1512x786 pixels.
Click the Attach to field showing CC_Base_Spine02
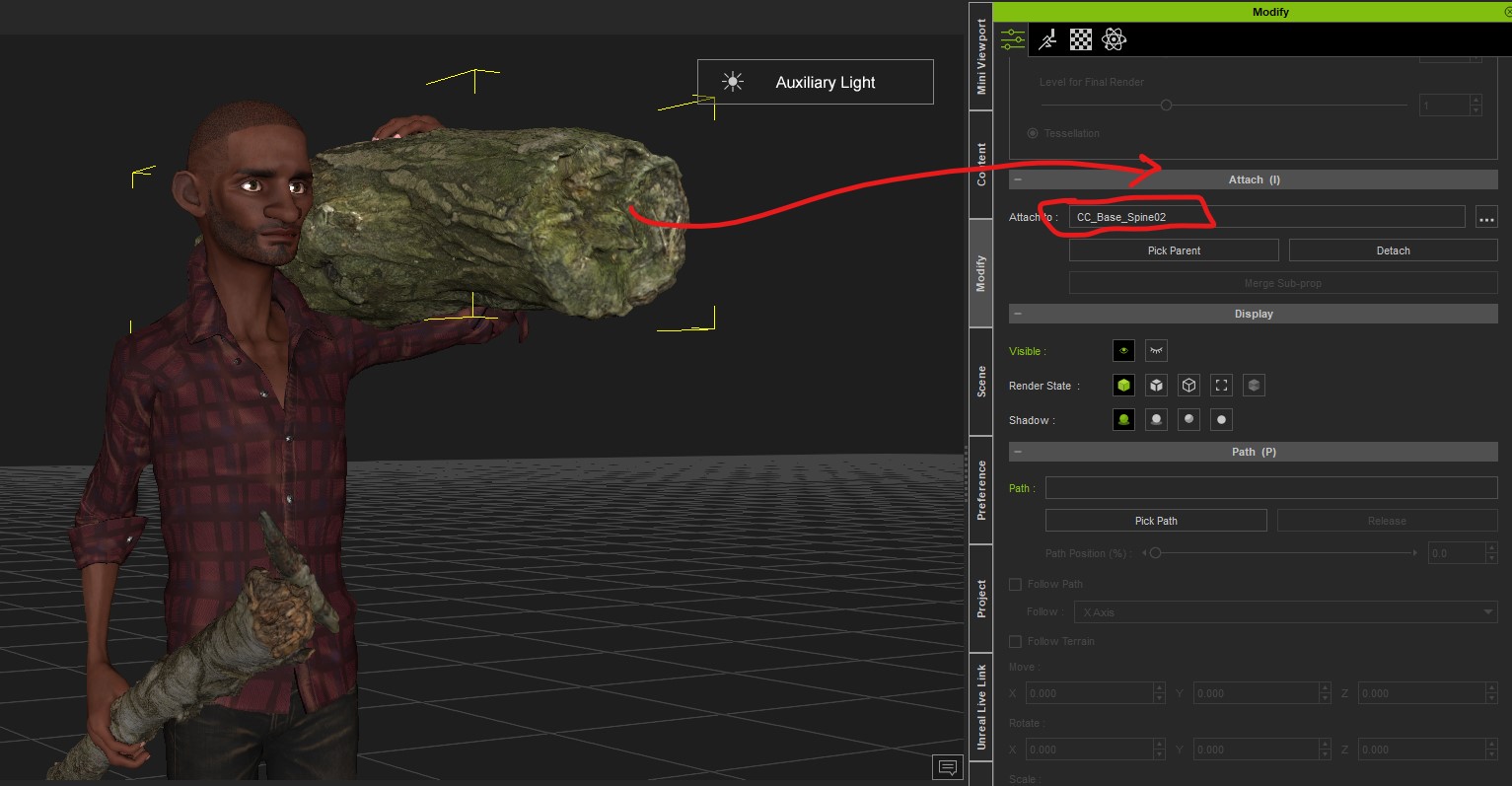pos(1266,217)
